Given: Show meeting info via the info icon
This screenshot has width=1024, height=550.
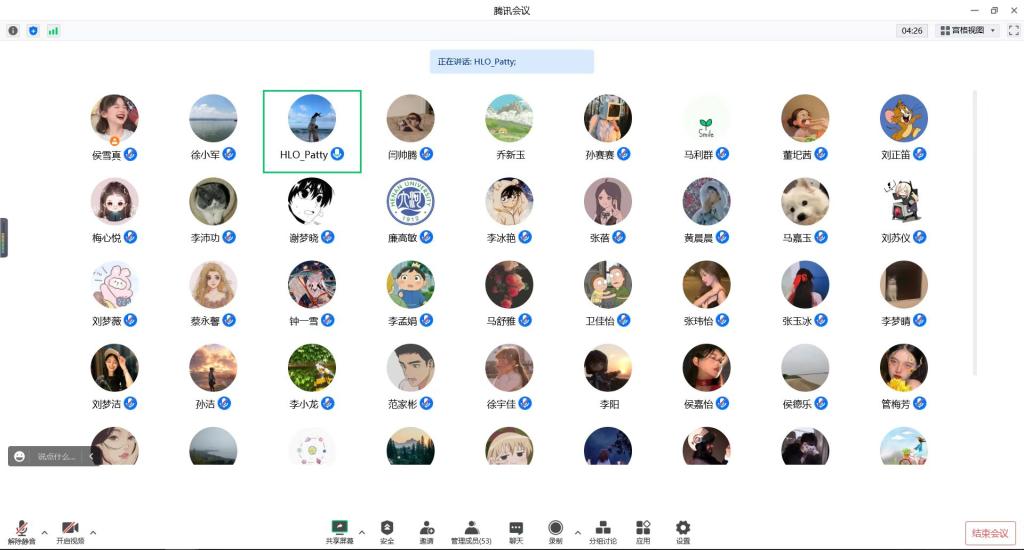Looking at the screenshot, I should (x=13, y=31).
